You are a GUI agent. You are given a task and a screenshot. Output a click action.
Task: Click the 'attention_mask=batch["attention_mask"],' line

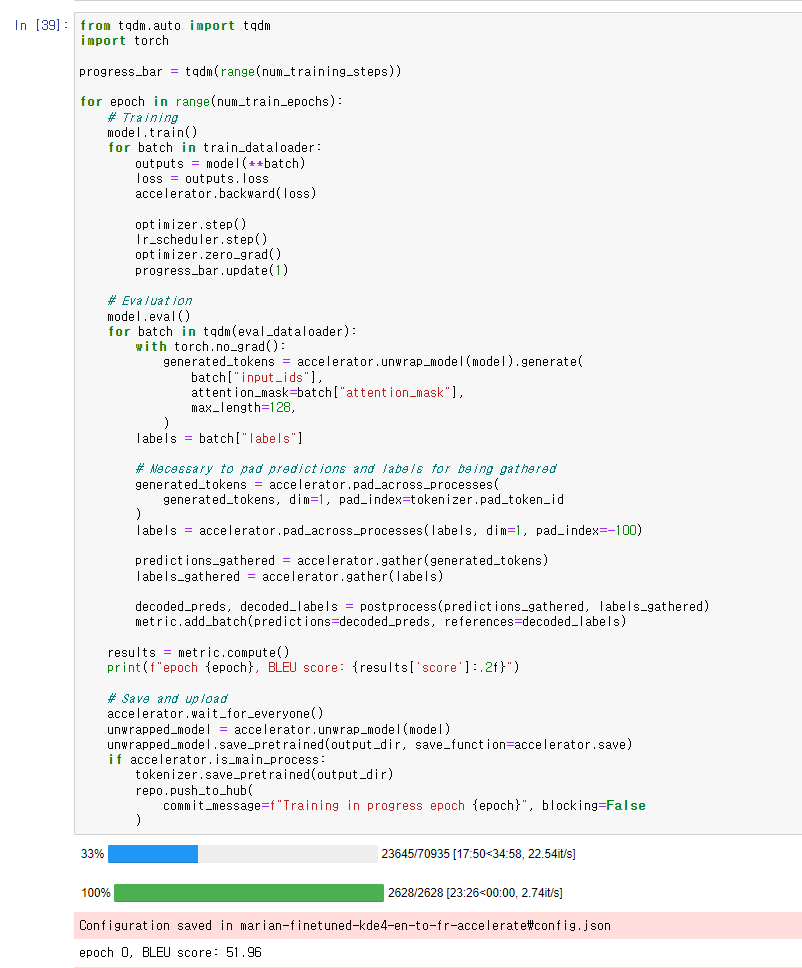pos(327,393)
